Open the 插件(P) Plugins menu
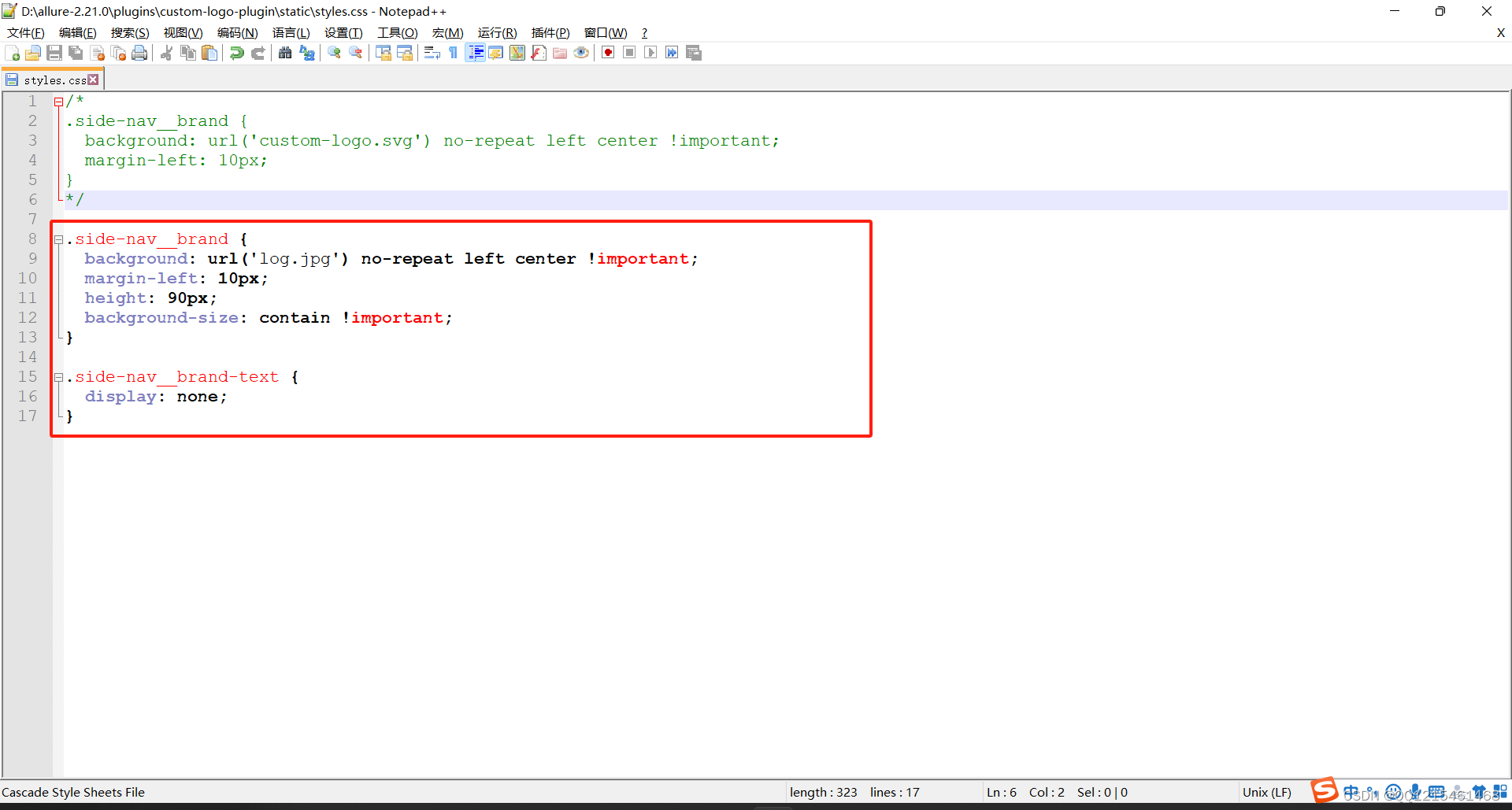 point(550,32)
